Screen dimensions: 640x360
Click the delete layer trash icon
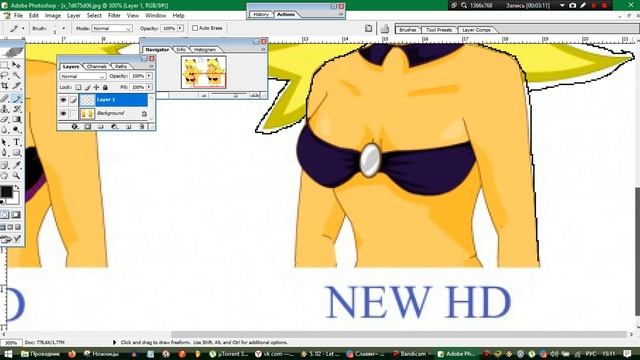142,127
